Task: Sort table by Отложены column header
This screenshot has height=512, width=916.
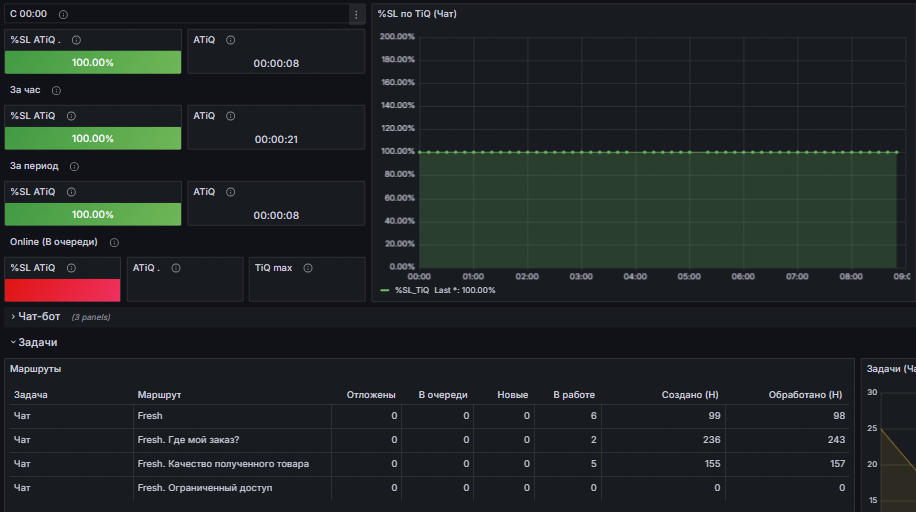Action: coord(371,395)
